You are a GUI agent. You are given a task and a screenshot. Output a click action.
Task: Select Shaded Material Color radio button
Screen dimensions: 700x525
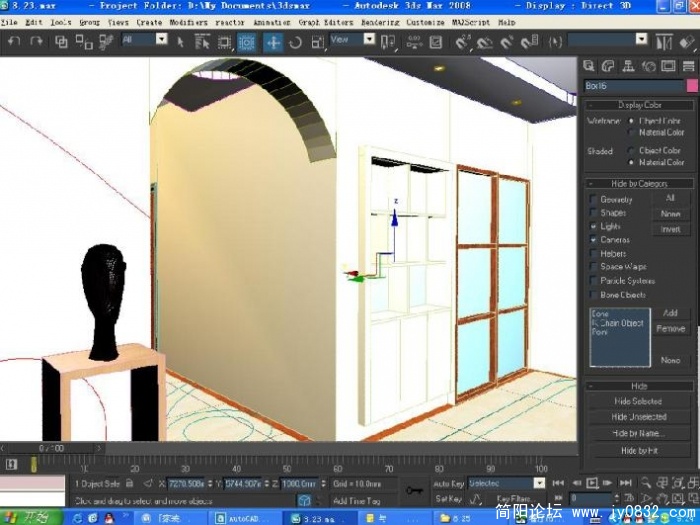tap(631, 162)
